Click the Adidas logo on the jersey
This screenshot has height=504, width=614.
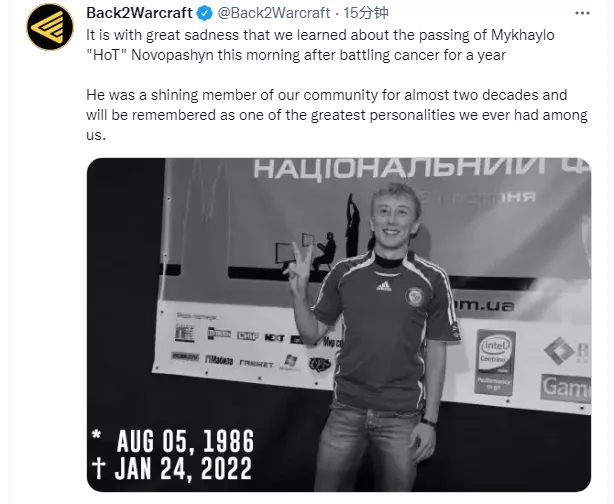(383, 286)
